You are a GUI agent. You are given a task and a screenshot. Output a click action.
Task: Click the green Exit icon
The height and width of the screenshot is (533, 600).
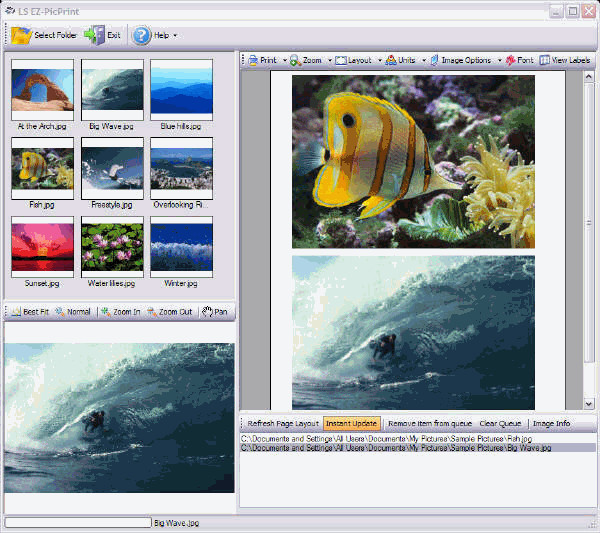click(93, 35)
